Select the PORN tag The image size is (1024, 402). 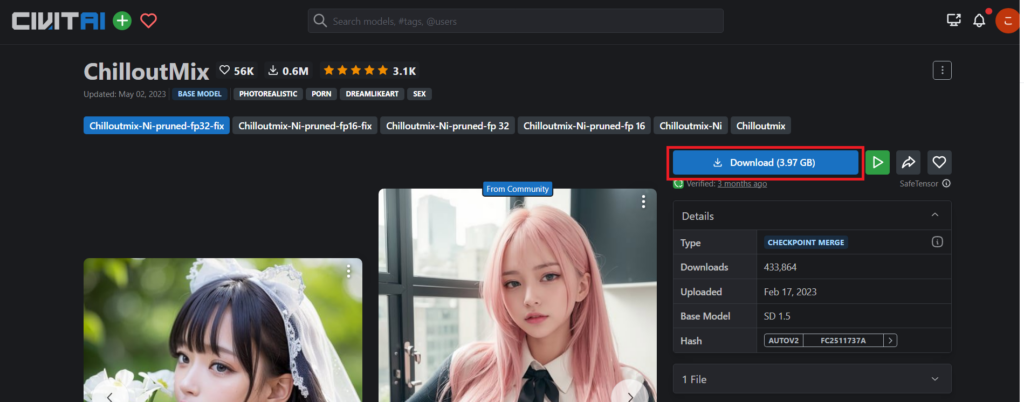pos(321,94)
